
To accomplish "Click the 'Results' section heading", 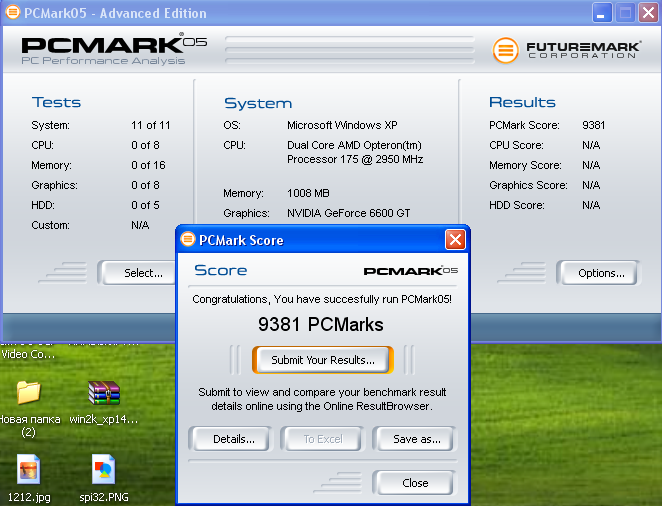I will (x=522, y=102).
